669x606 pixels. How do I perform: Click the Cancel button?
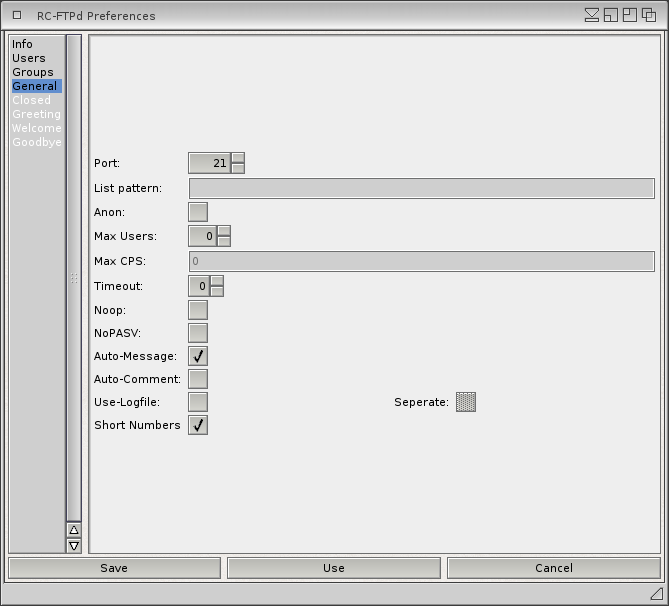point(553,568)
